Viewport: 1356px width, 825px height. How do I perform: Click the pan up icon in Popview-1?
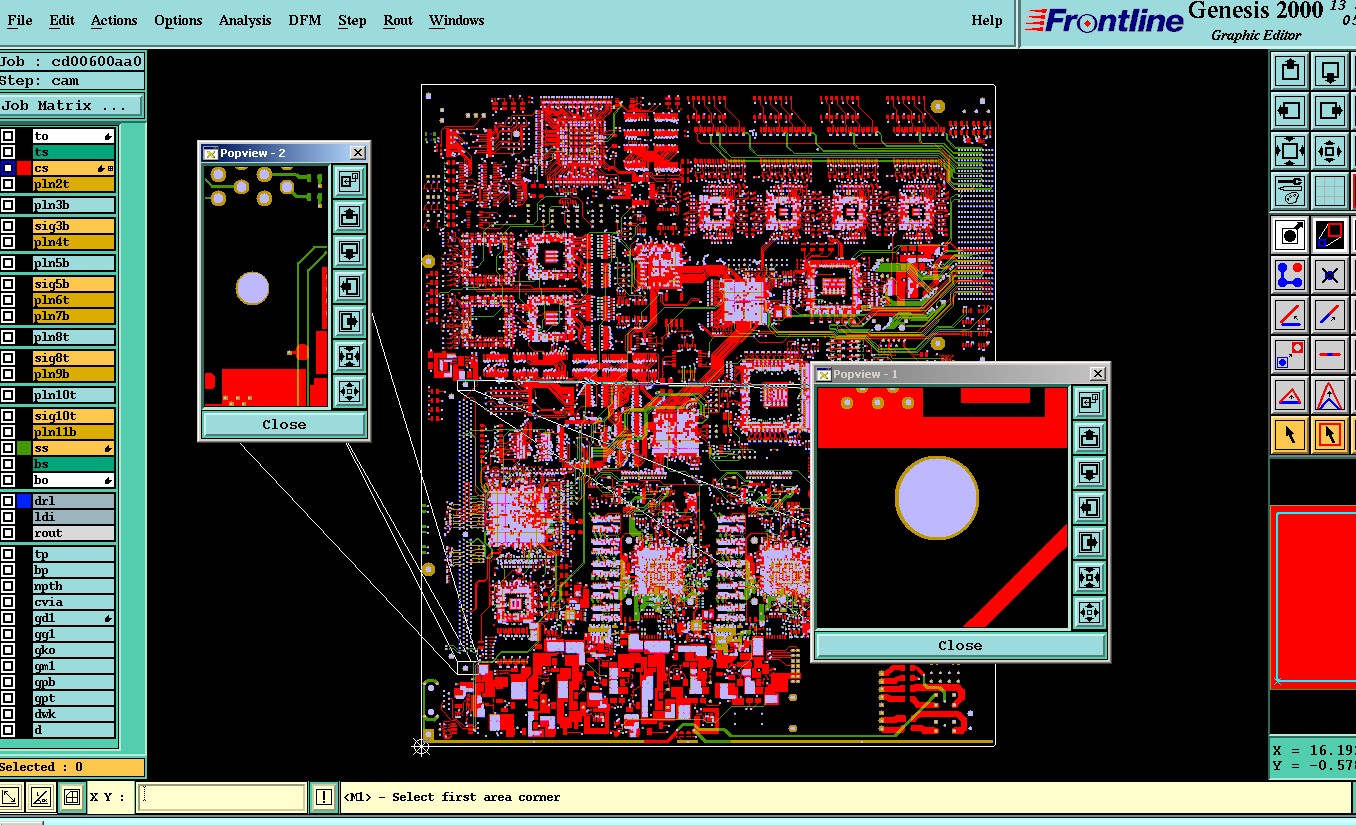(x=1089, y=437)
